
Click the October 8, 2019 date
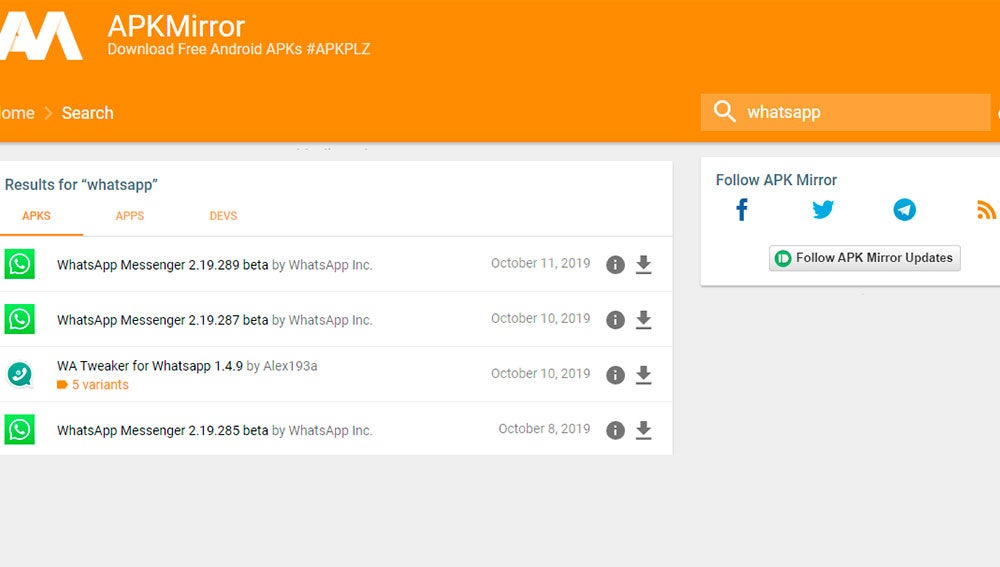pyautogui.click(x=544, y=429)
